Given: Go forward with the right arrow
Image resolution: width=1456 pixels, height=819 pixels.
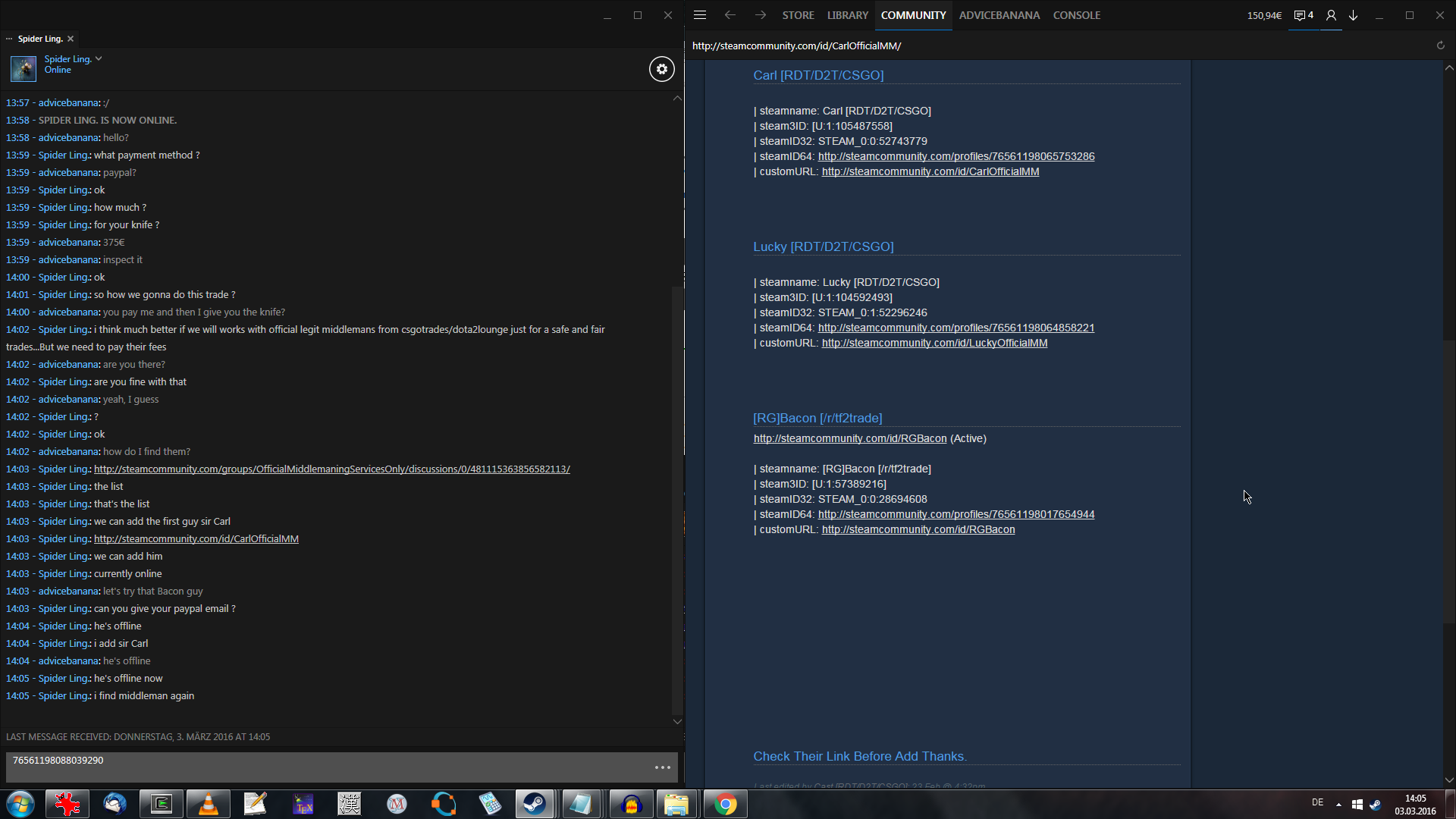Looking at the screenshot, I should pyautogui.click(x=760, y=15).
